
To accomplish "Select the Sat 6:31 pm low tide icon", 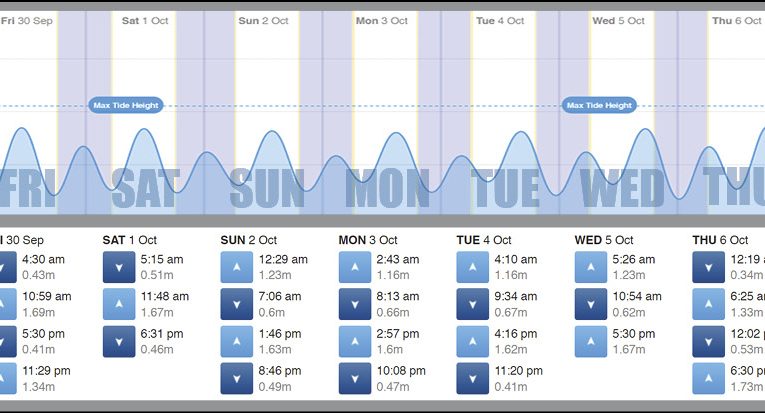I will tap(118, 341).
